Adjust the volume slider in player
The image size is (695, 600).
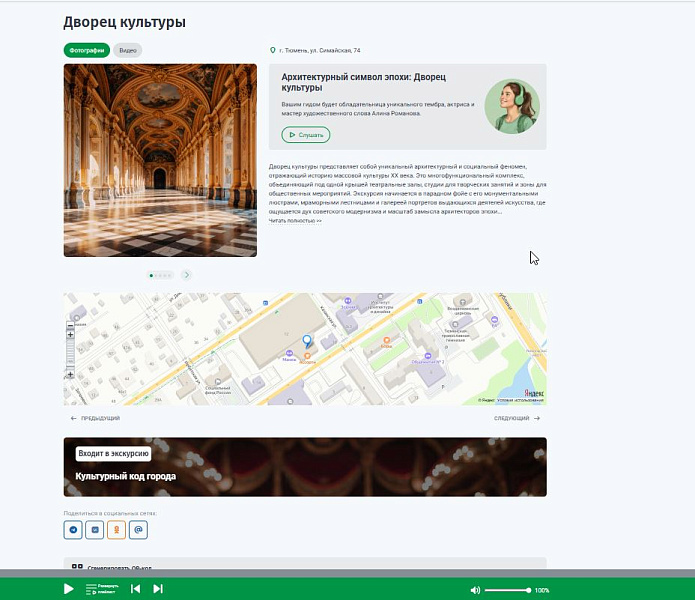508,590
